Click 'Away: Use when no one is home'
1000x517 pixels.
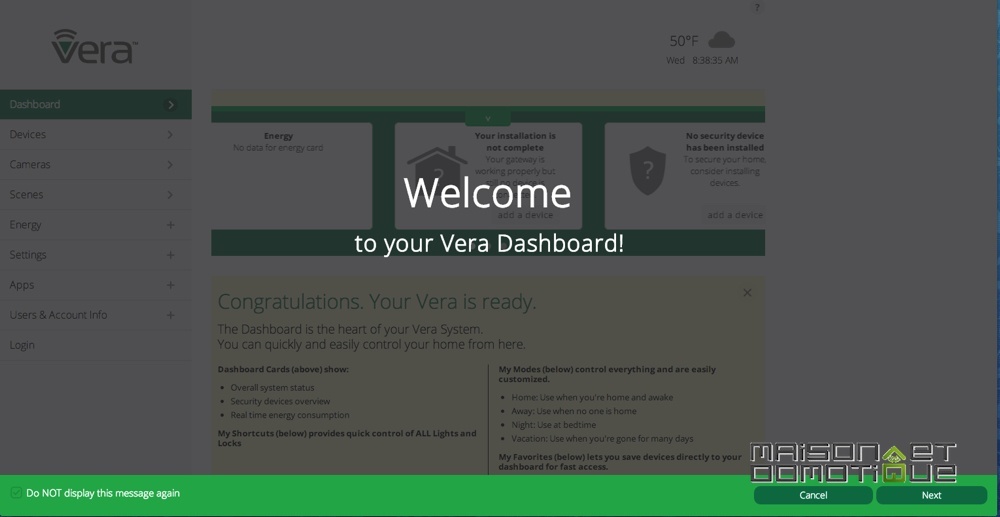coord(573,411)
